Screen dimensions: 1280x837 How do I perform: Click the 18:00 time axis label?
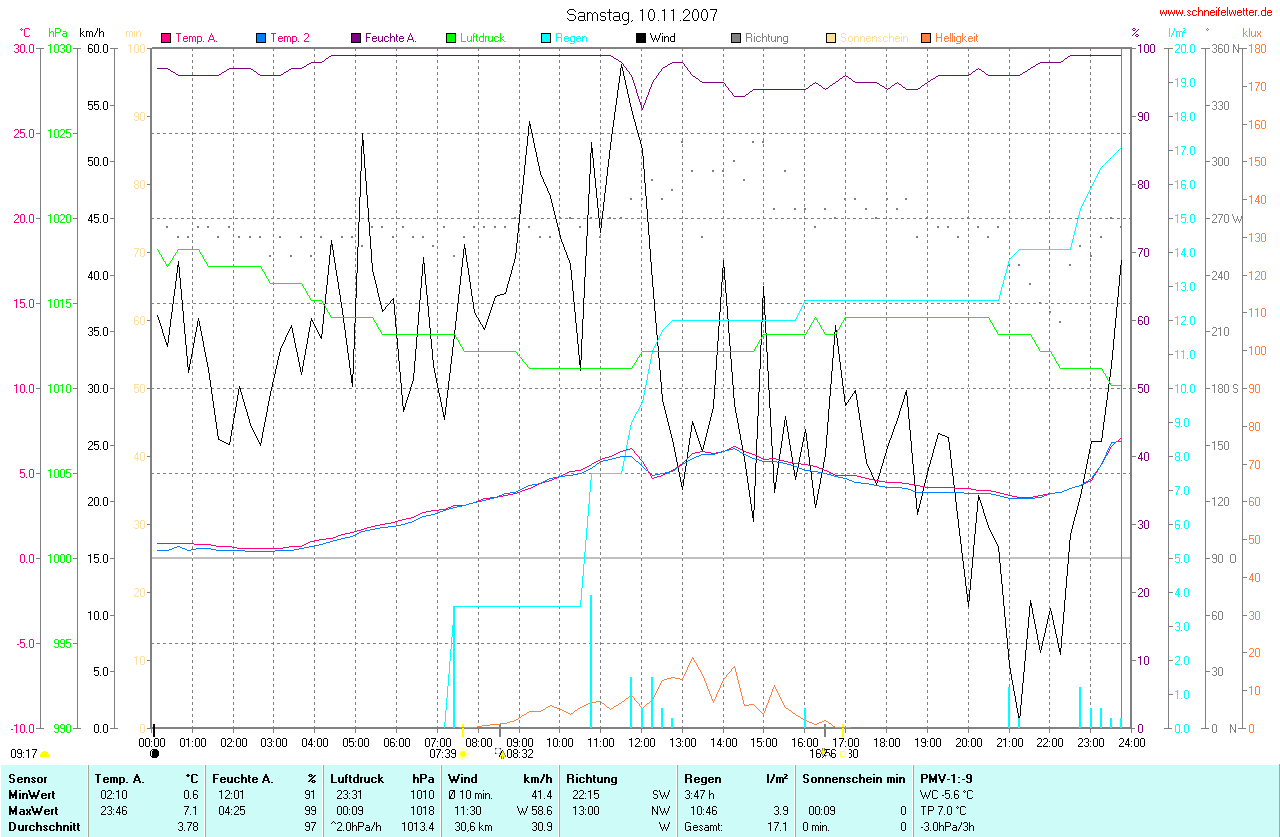tap(886, 742)
